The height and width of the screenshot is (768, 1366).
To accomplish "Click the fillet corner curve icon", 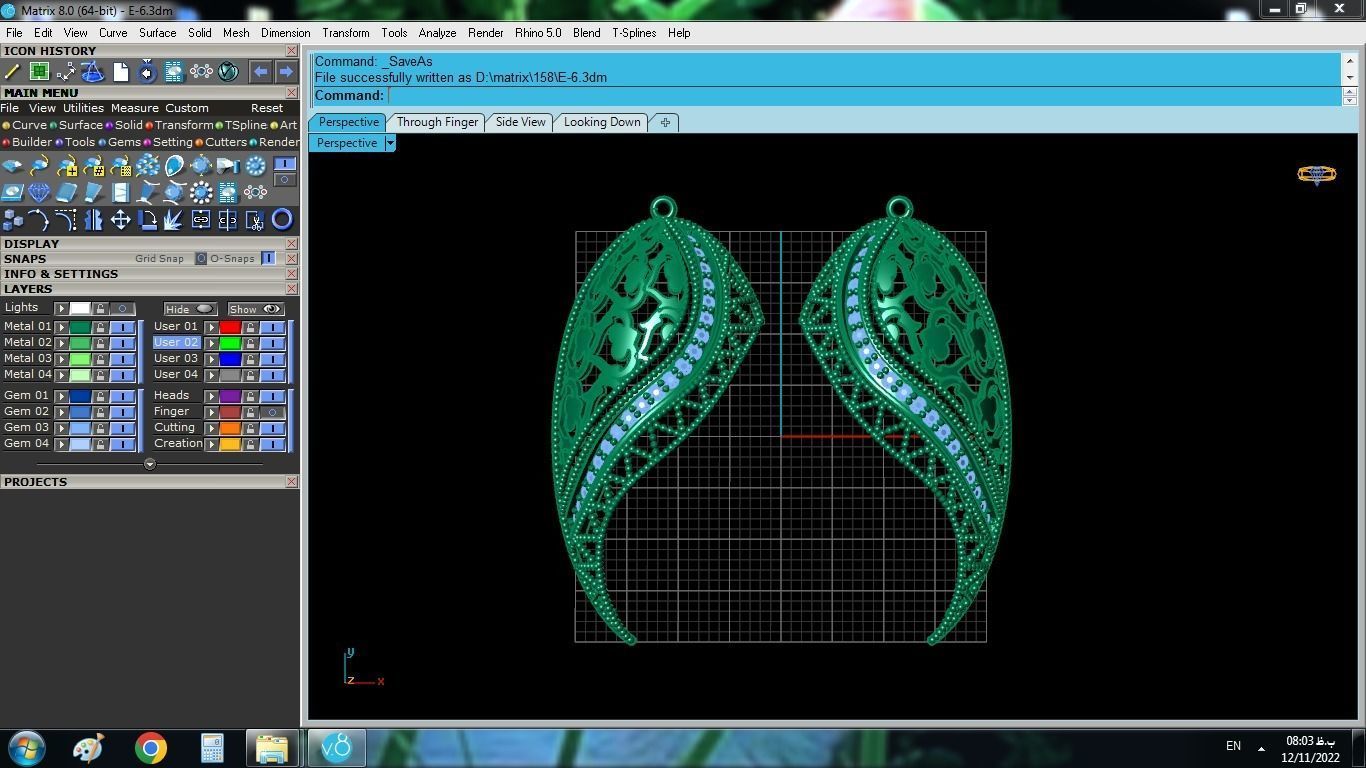I will tap(66, 220).
